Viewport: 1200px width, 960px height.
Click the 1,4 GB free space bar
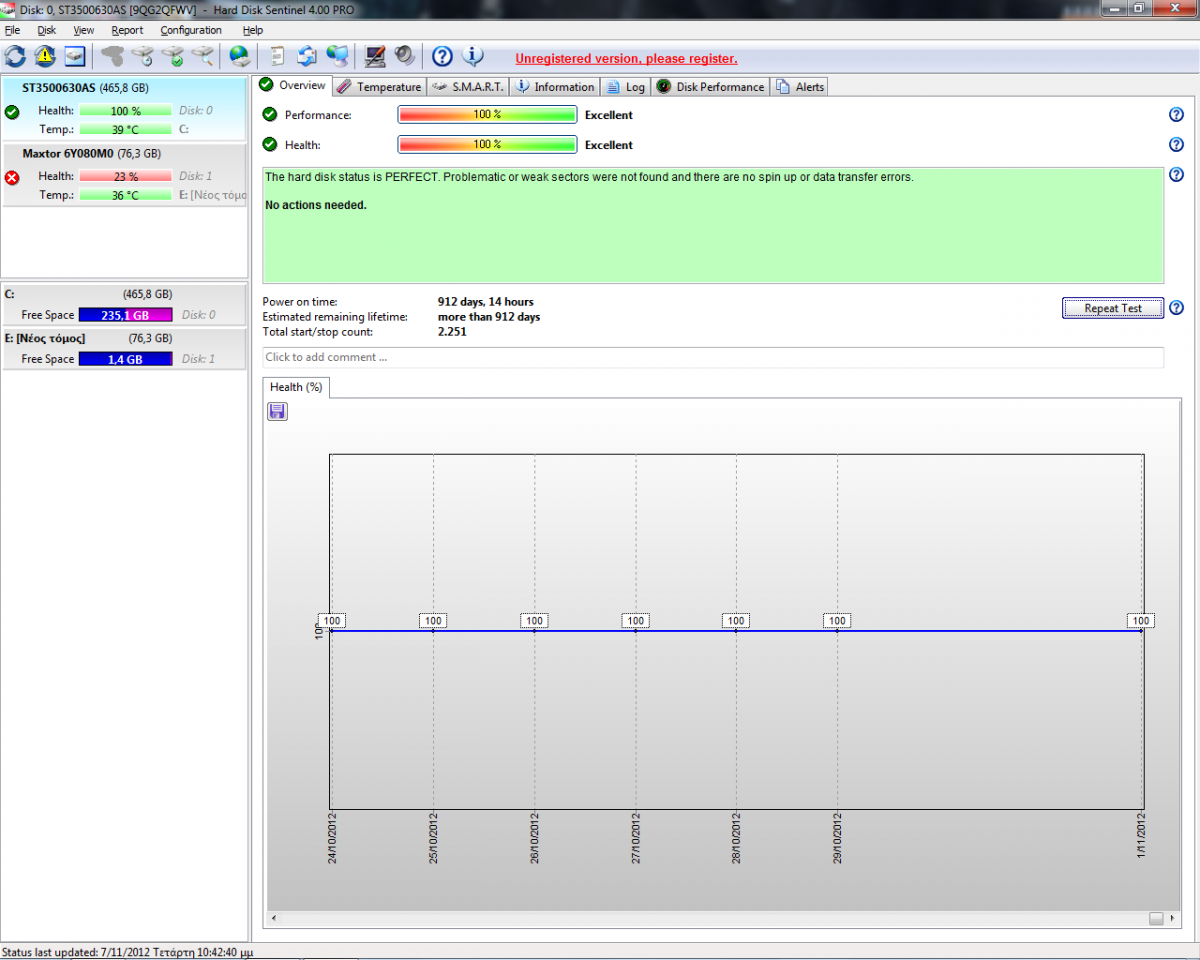tap(125, 359)
